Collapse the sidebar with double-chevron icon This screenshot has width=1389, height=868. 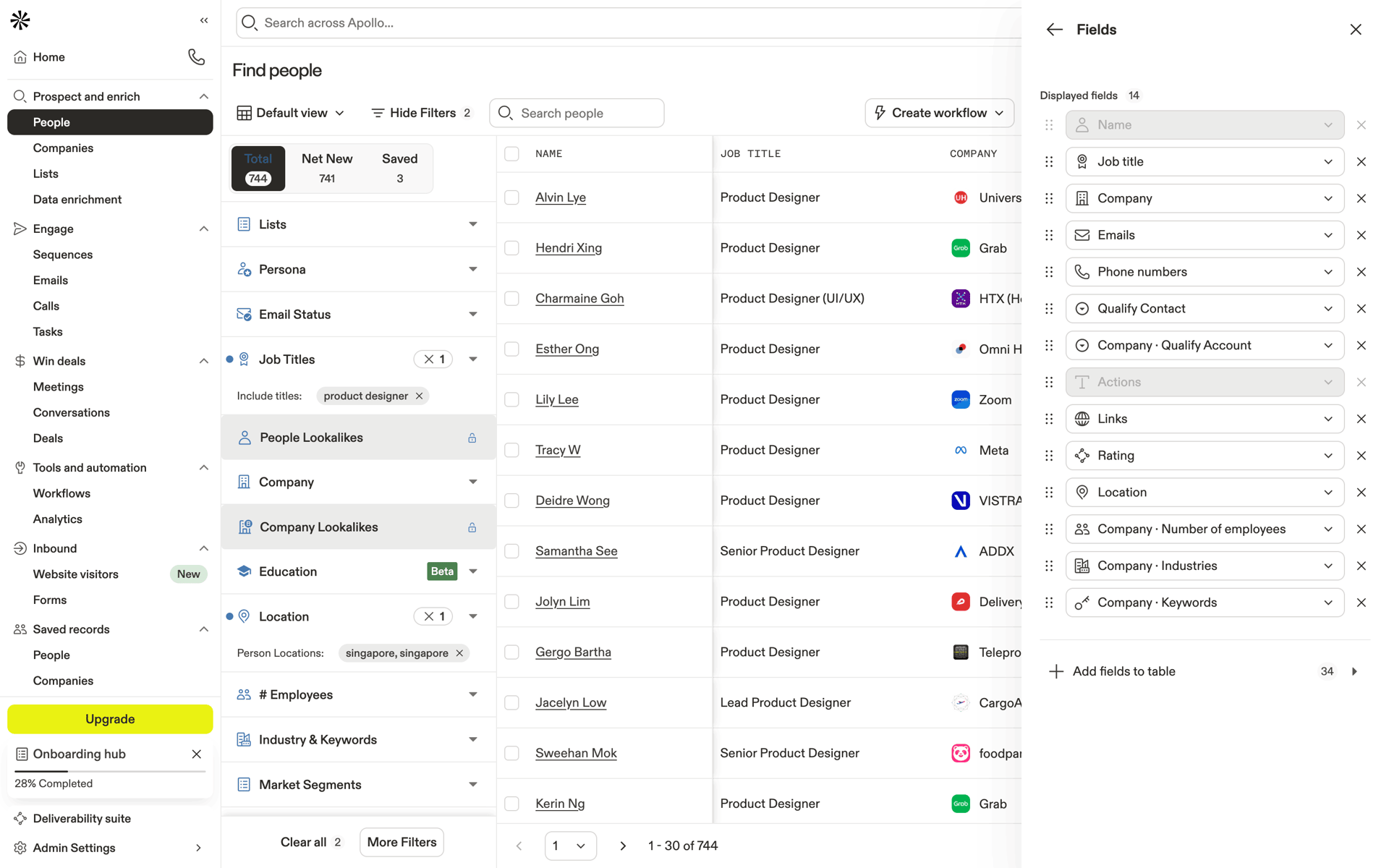[204, 20]
